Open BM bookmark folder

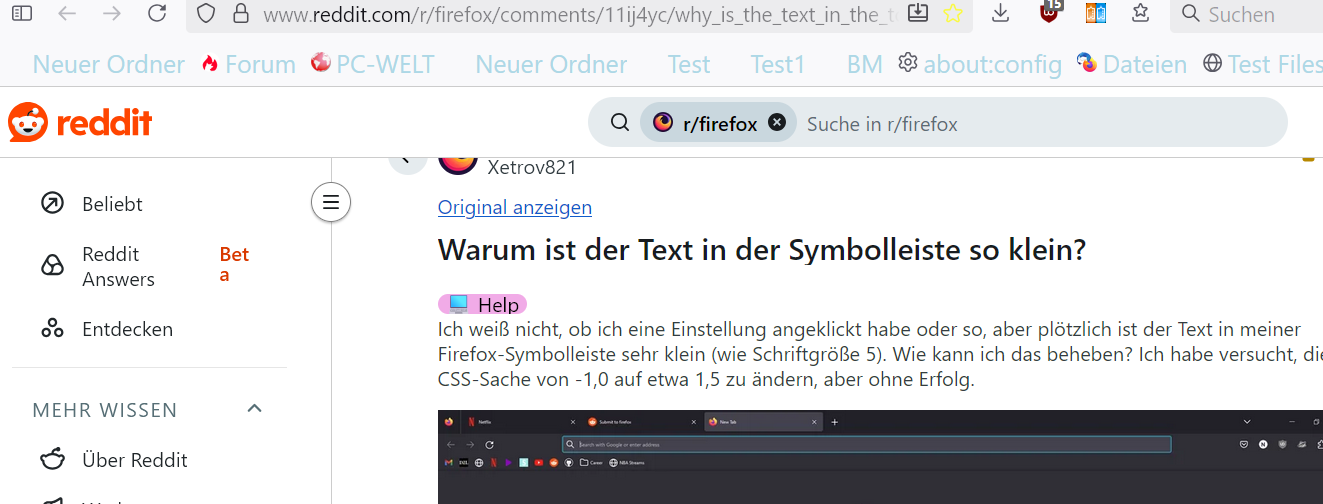tap(865, 64)
